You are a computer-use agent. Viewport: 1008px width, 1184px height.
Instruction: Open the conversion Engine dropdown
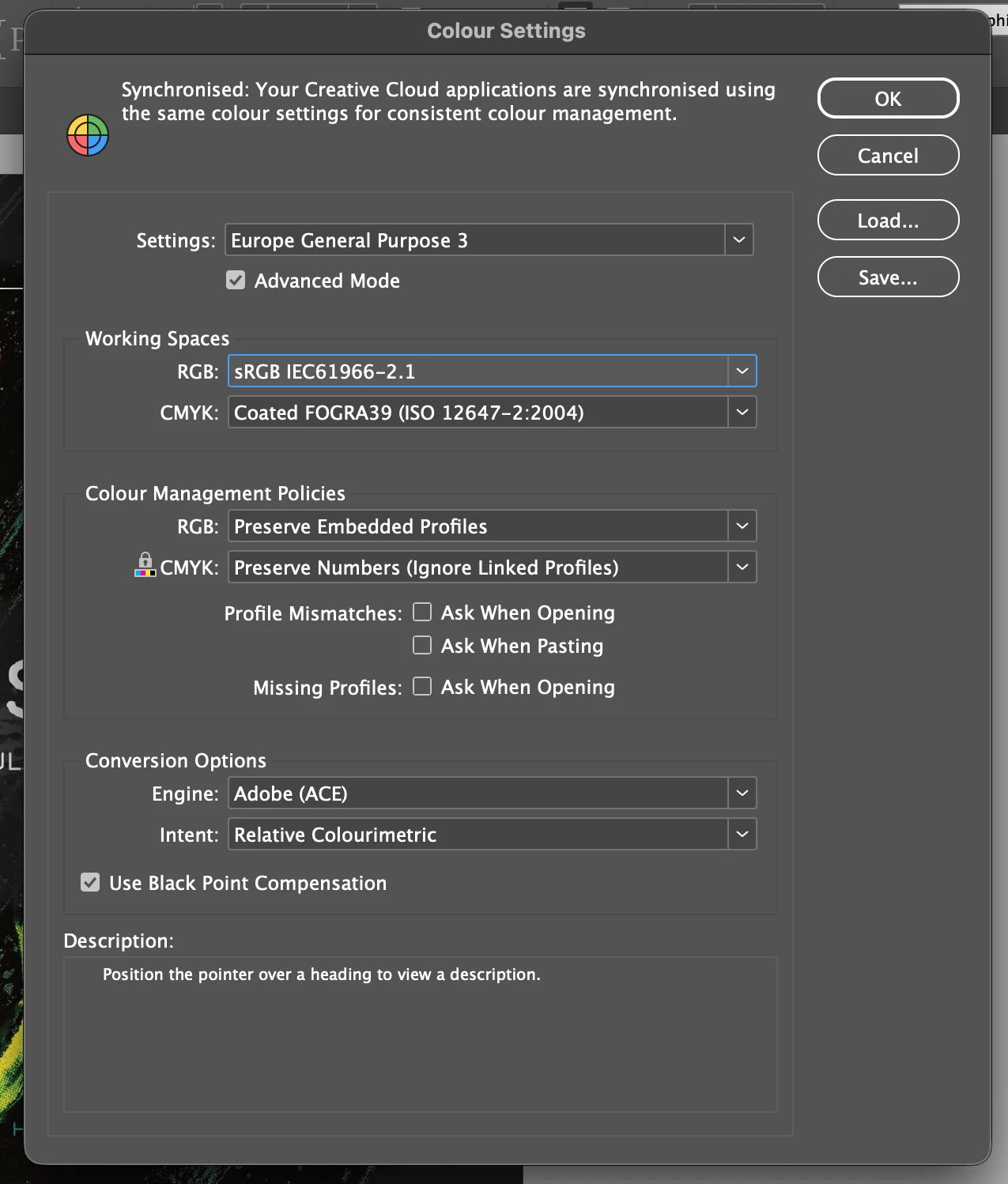click(493, 794)
